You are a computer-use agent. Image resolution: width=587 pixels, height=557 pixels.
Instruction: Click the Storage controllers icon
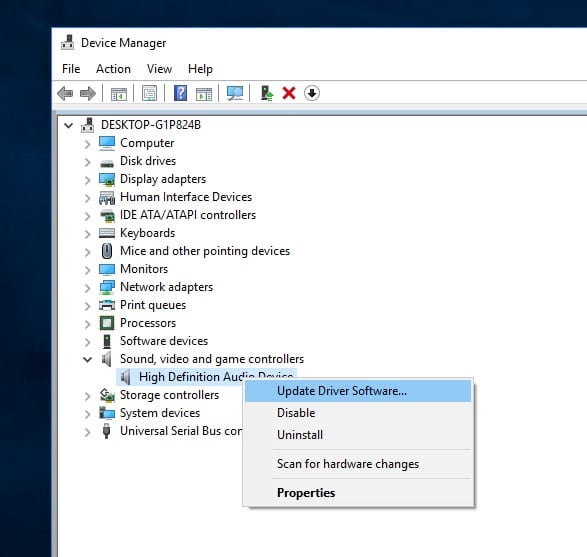point(107,395)
